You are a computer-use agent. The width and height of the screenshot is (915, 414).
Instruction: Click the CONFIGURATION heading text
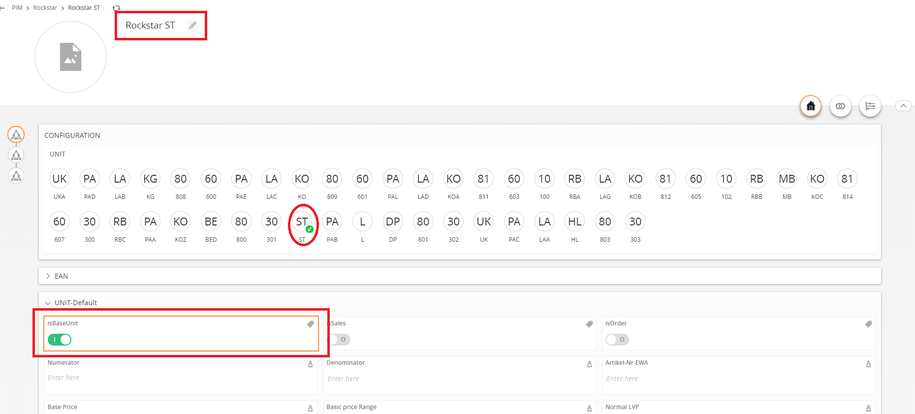(72, 135)
